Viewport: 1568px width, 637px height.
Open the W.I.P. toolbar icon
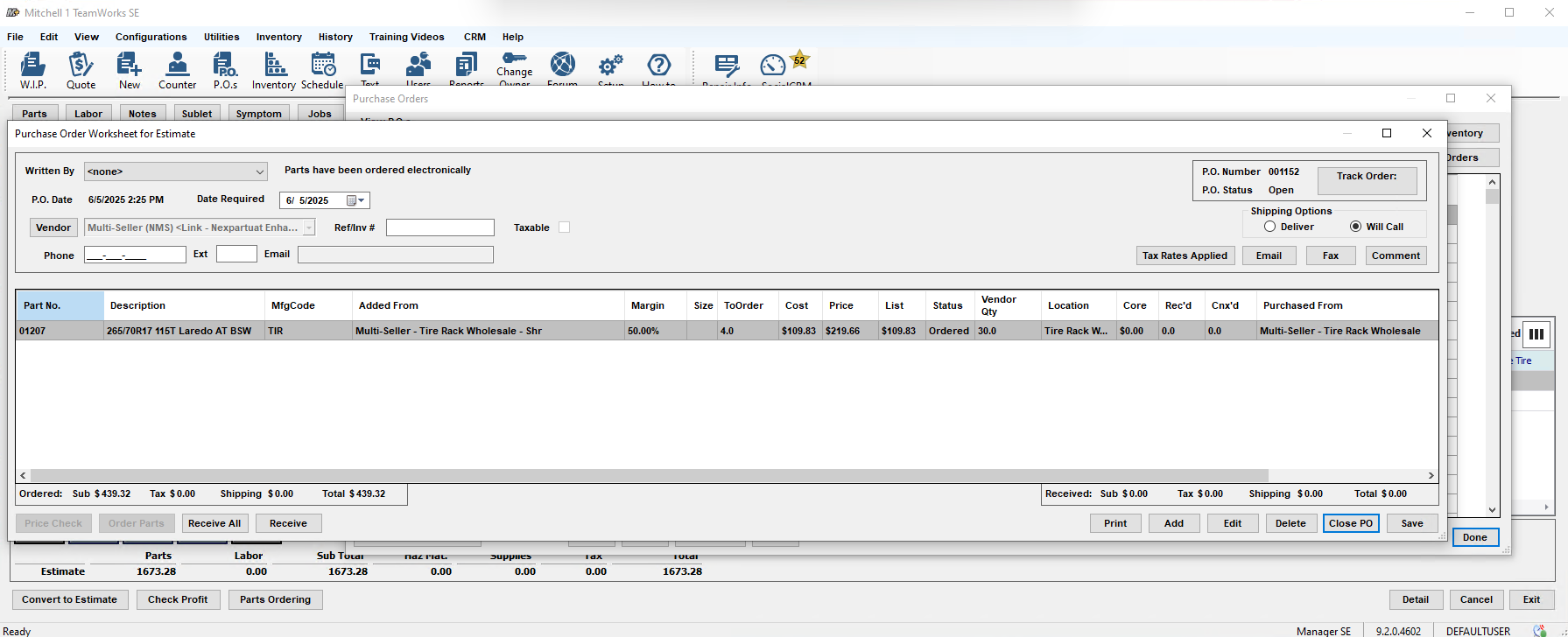pyautogui.click(x=33, y=70)
